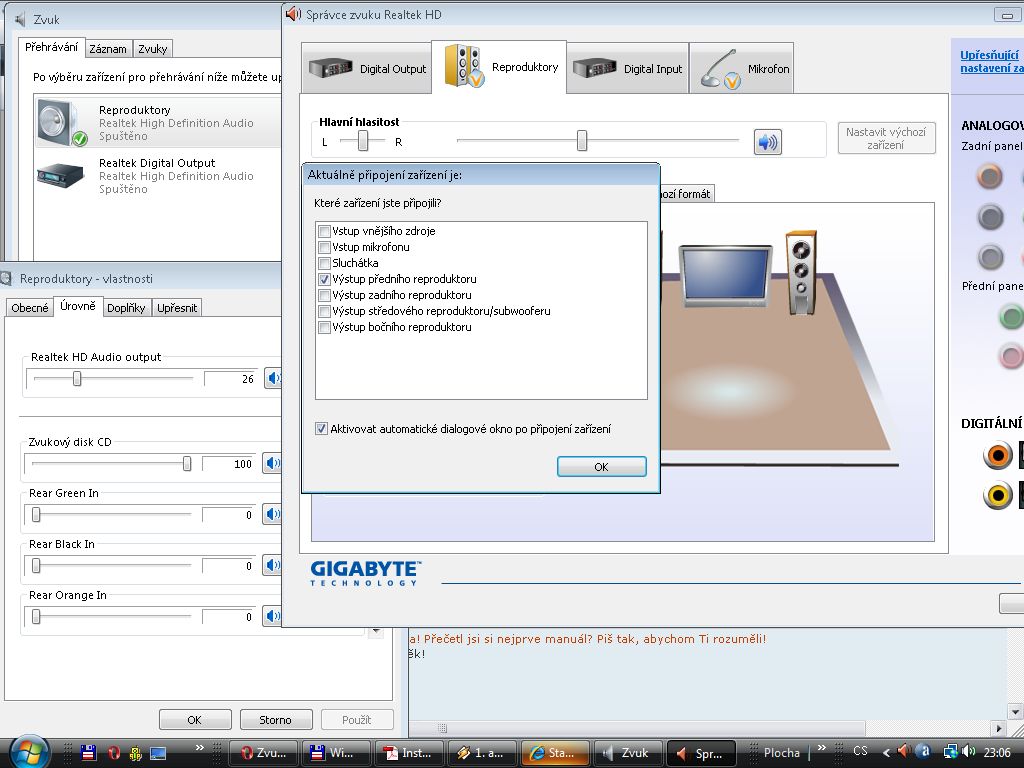Mute Realtek HD Audio output level
Screen dimensions: 1024x768
click(273, 377)
